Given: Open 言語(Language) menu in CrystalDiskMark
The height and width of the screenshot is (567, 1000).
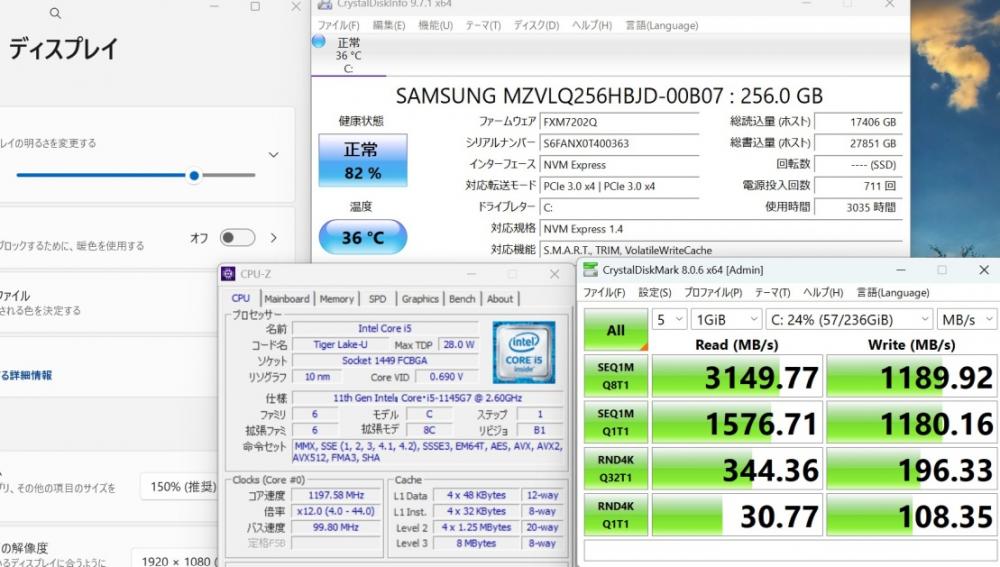Looking at the screenshot, I should click(x=893, y=293).
